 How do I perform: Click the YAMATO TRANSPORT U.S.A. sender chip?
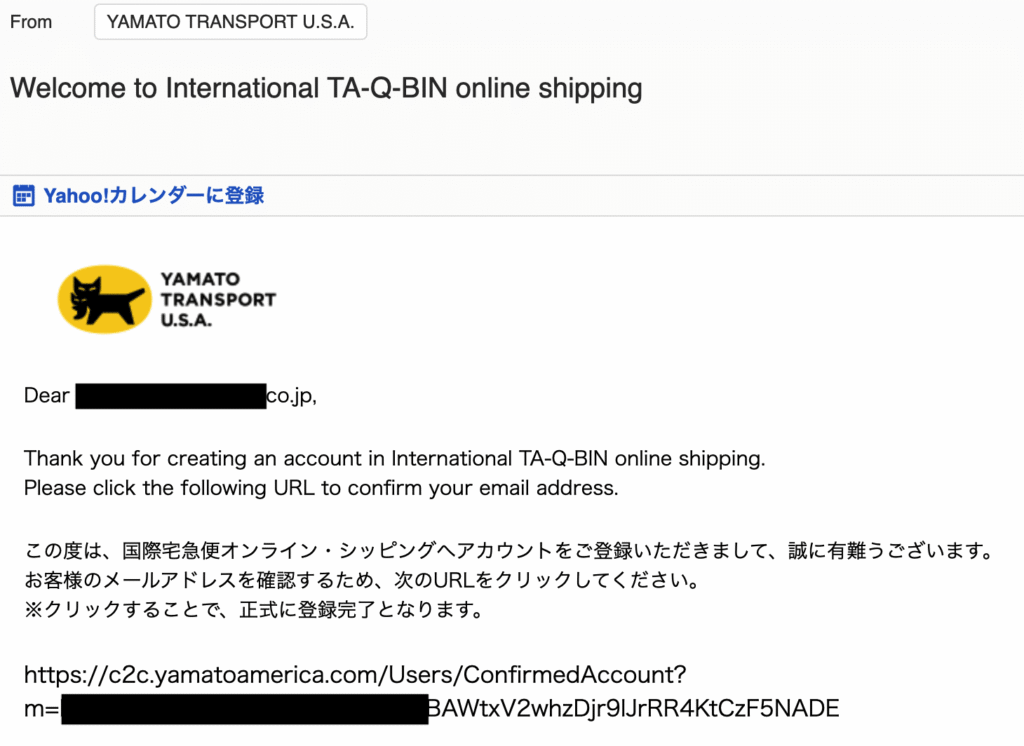click(231, 22)
